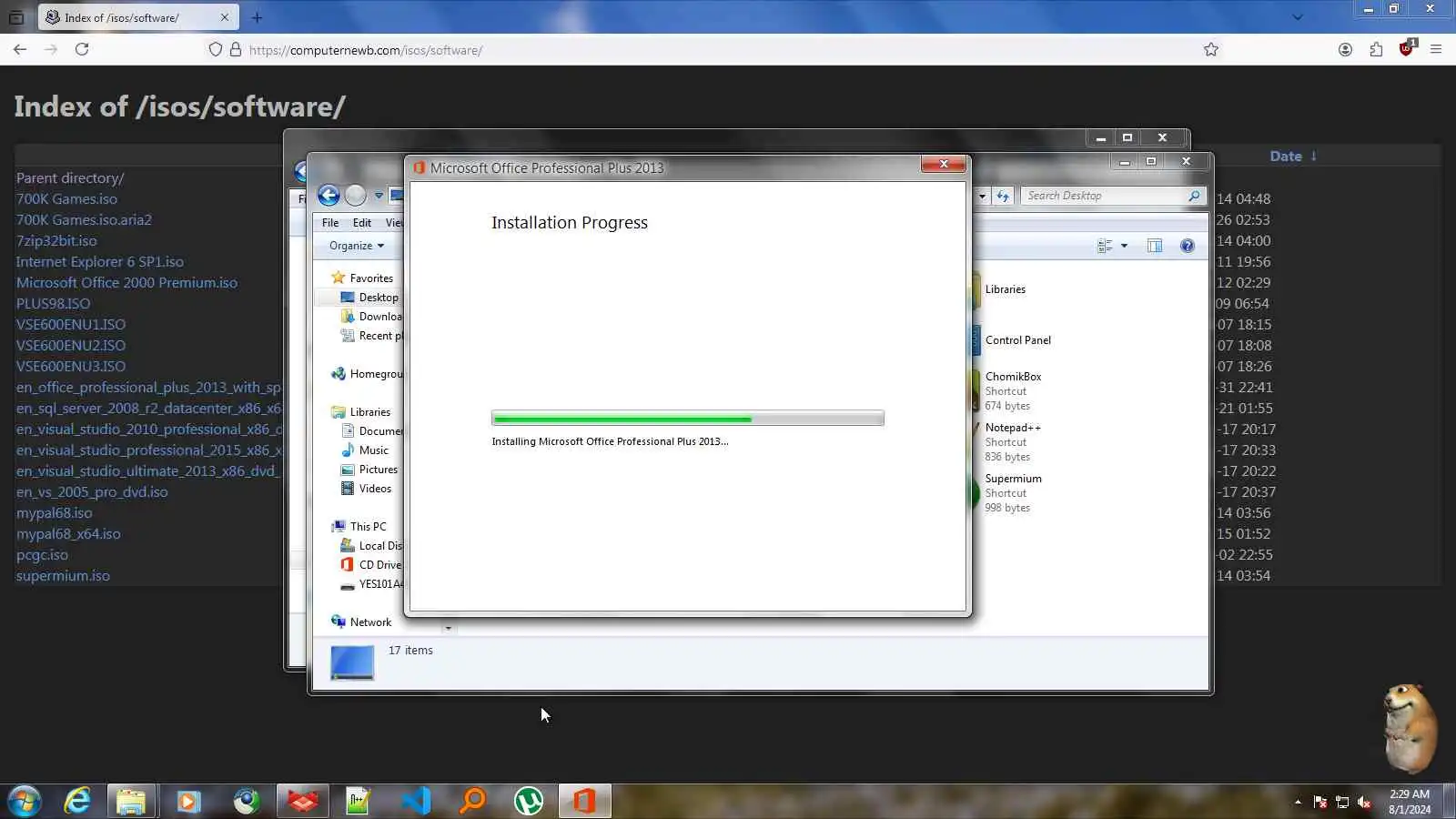1456x819 pixels.
Task: Launch Internet Explorer from the taskbar
Action: [77, 801]
